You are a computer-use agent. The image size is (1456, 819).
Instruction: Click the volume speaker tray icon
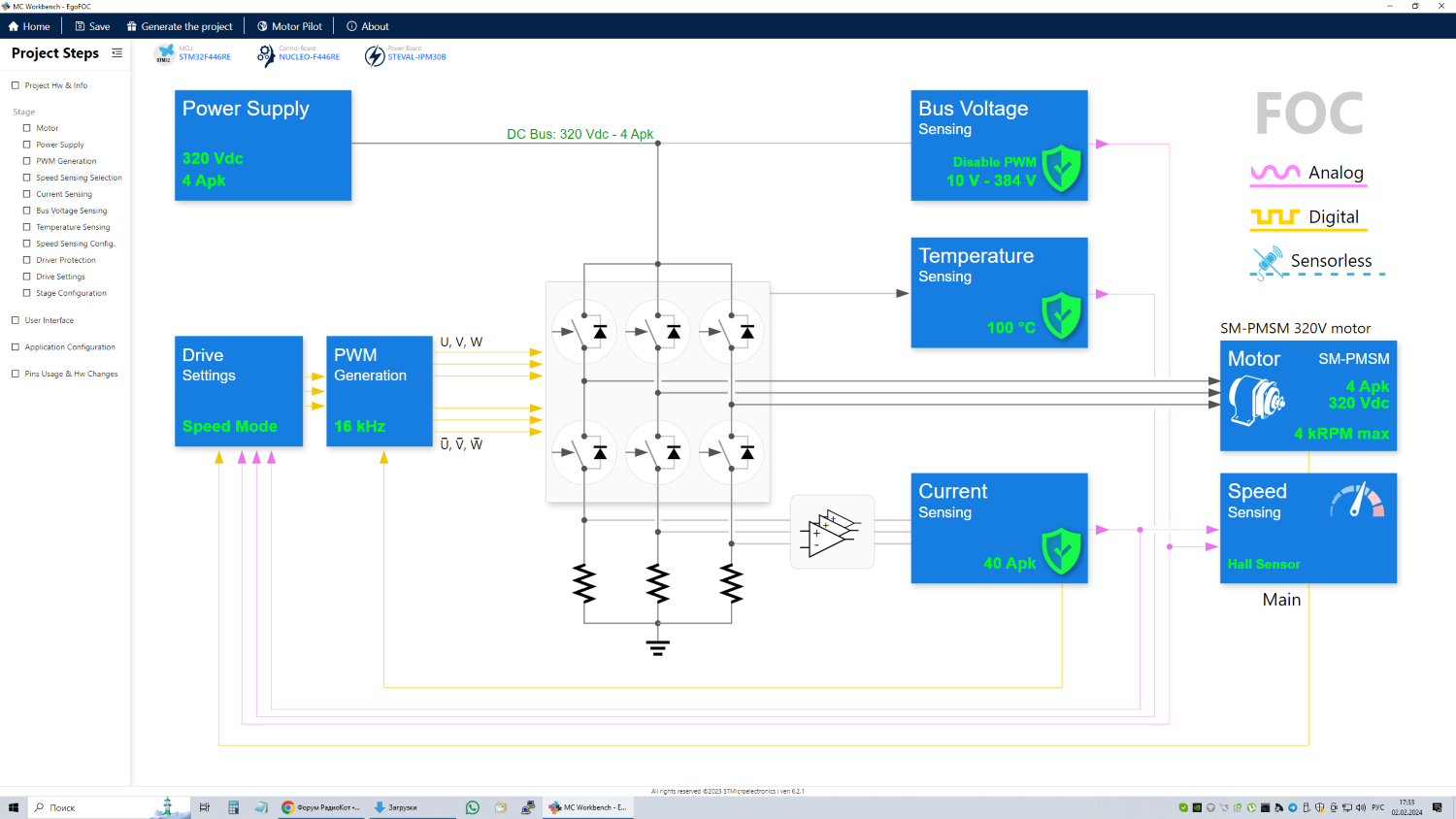point(1360,807)
